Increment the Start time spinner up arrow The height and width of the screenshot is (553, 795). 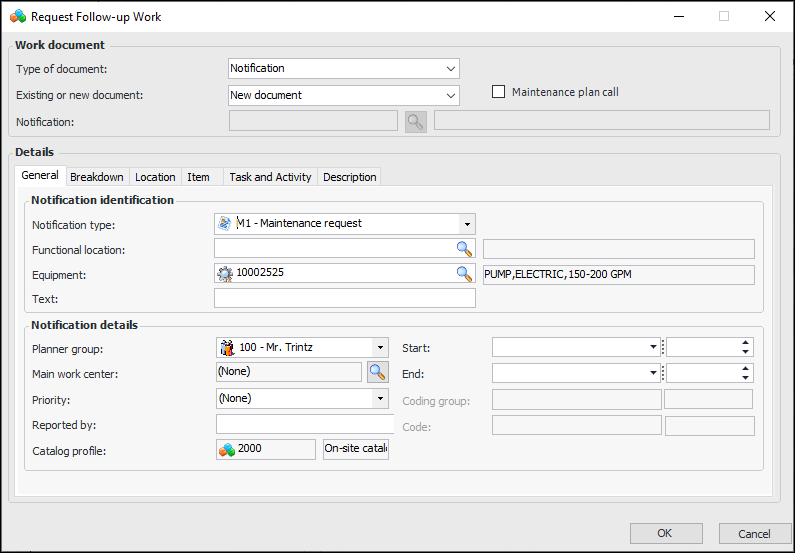[x=745, y=343]
